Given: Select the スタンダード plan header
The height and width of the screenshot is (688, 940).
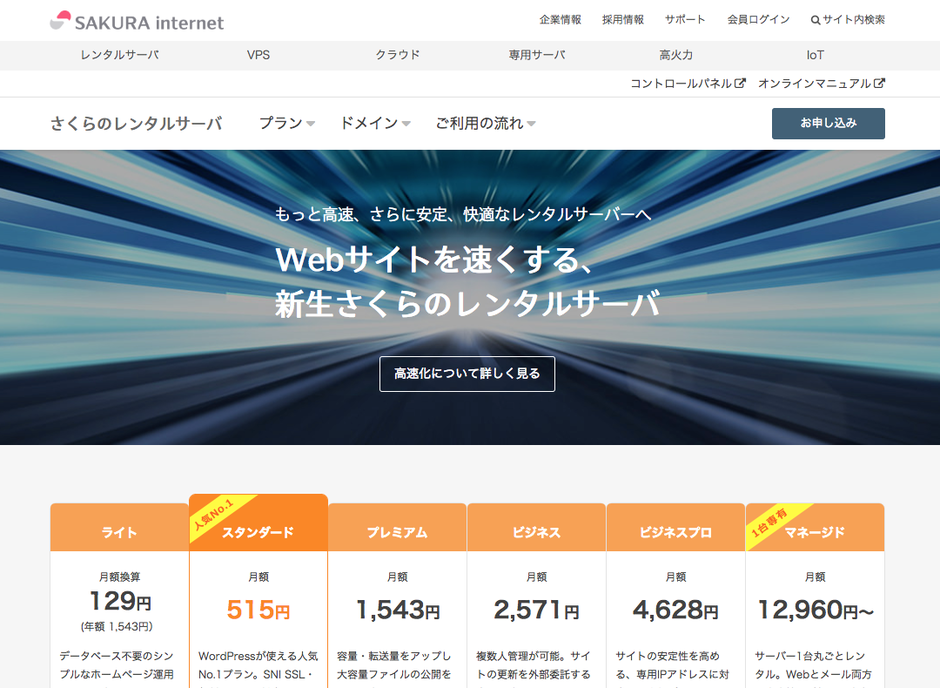Looking at the screenshot, I should [258, 532].
